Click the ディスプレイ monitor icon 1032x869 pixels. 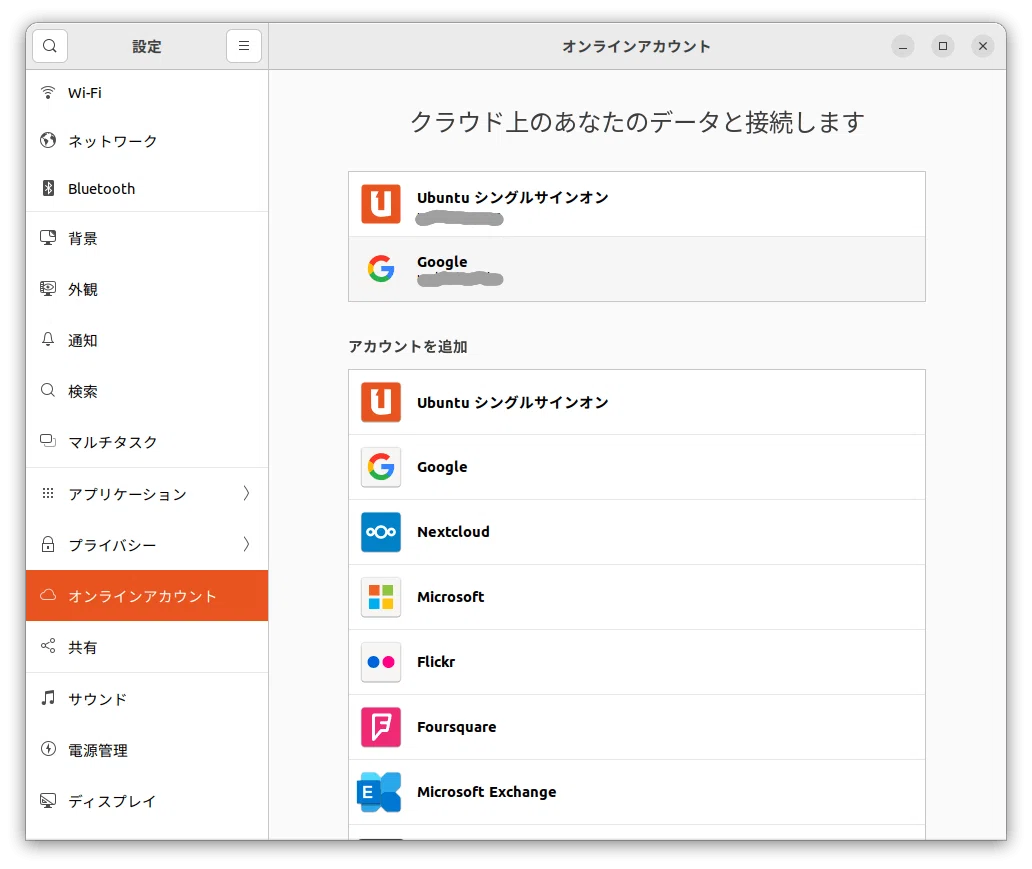[x=48, y=801]
